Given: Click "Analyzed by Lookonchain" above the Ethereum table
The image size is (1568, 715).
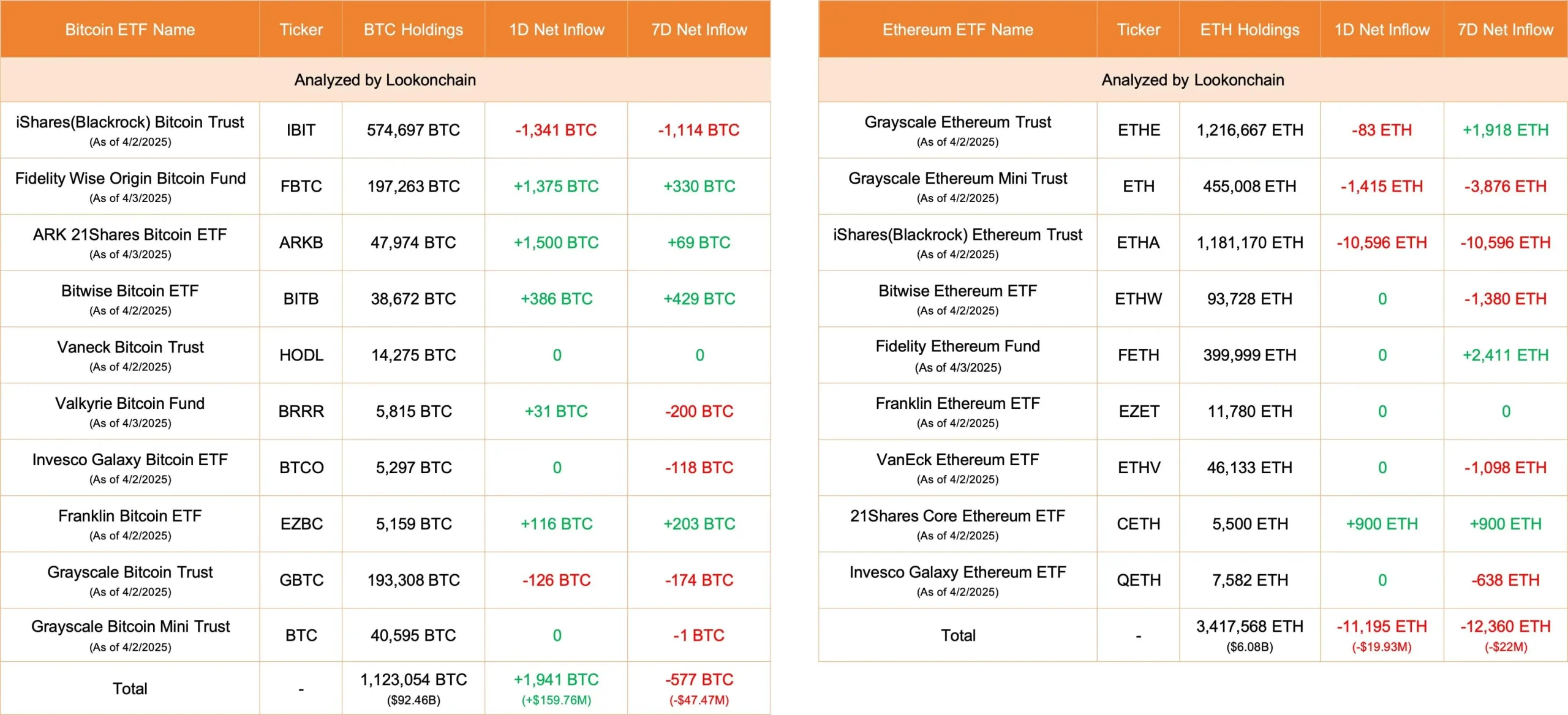Looking at the screenshot, I should 1193,80.
